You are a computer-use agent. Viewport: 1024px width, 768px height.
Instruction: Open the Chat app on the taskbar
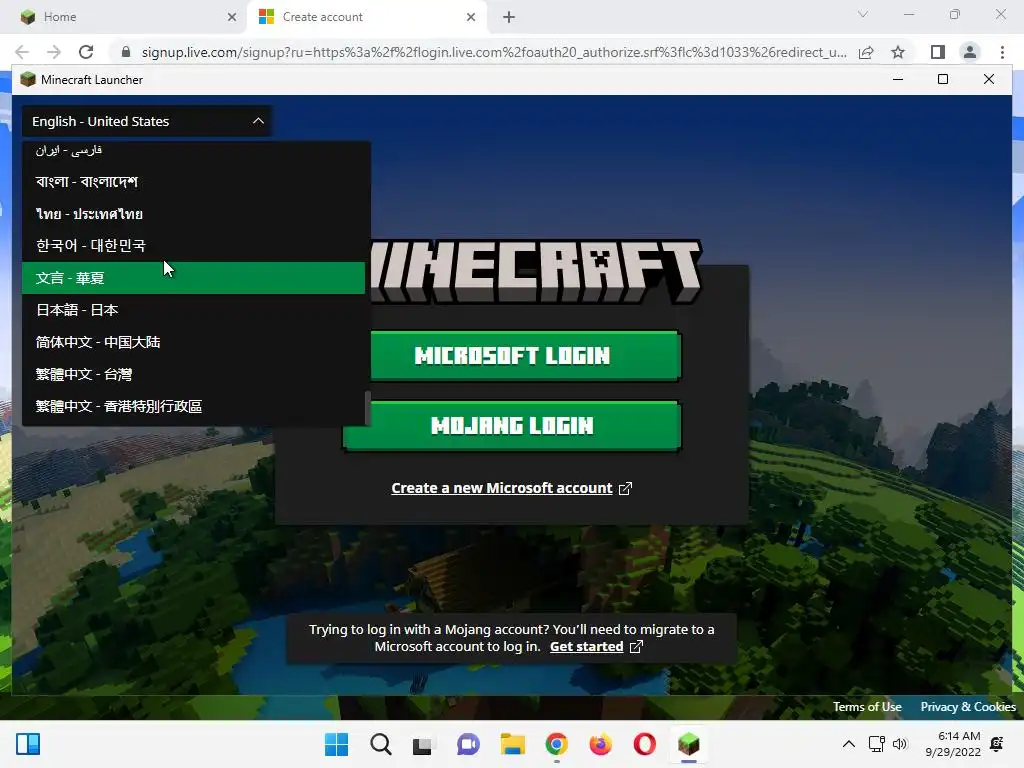tap(468, 744)
